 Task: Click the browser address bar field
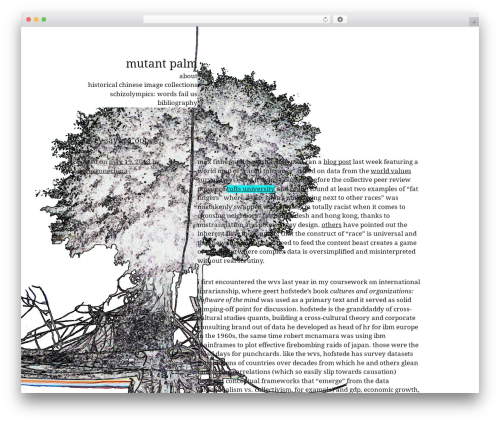pos(237,19)
